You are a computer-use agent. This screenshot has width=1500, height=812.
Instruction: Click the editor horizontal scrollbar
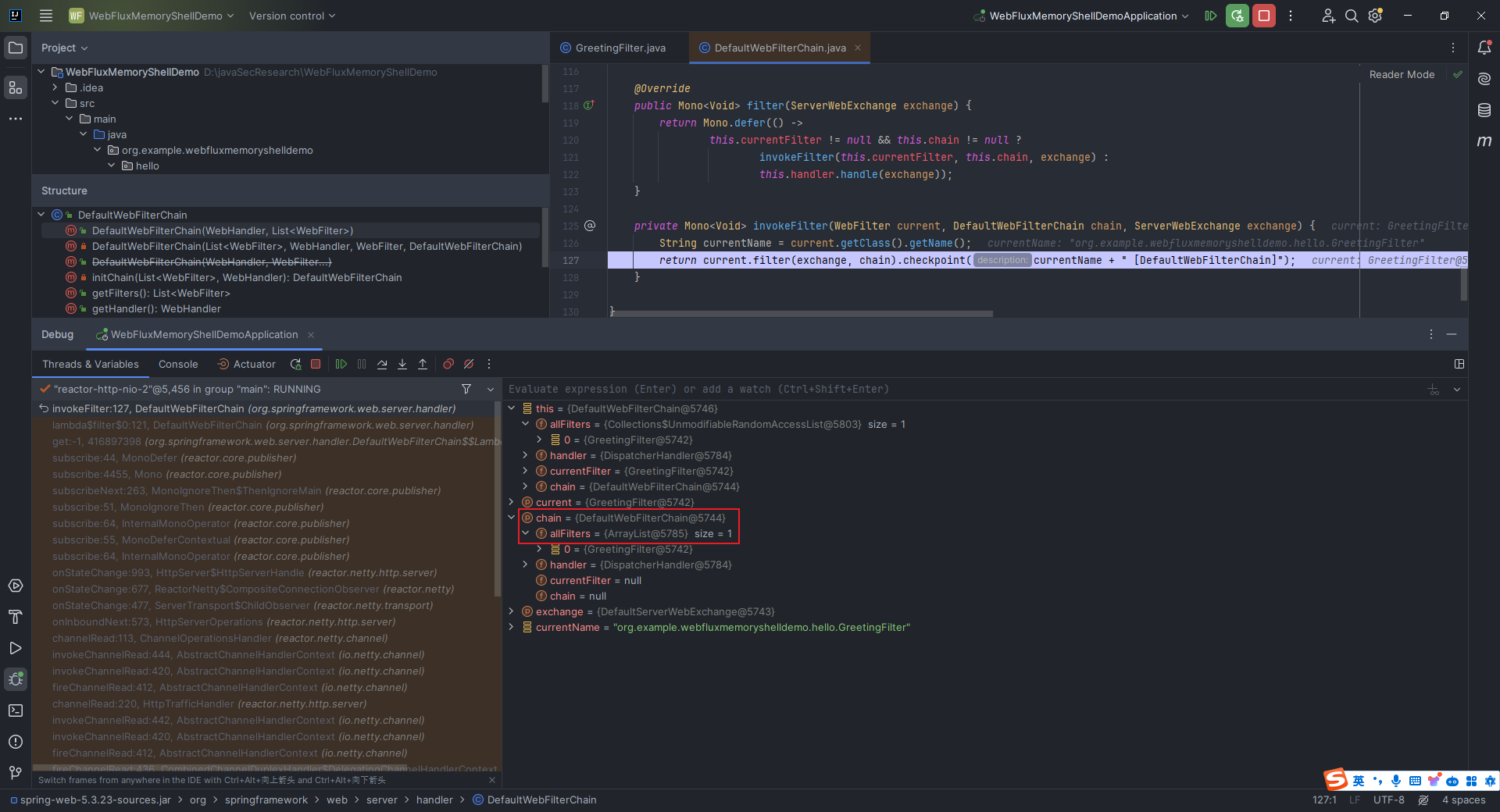coord(803,314)
